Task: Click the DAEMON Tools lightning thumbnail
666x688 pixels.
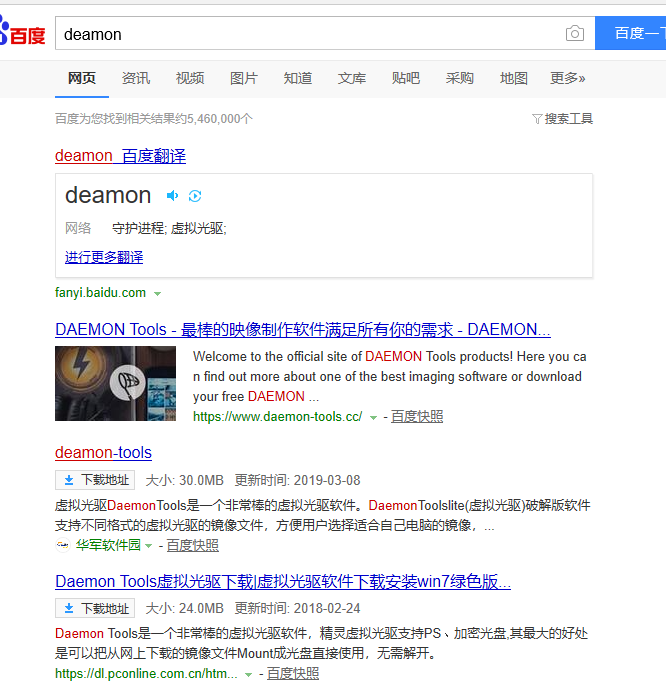Action: 115,383
